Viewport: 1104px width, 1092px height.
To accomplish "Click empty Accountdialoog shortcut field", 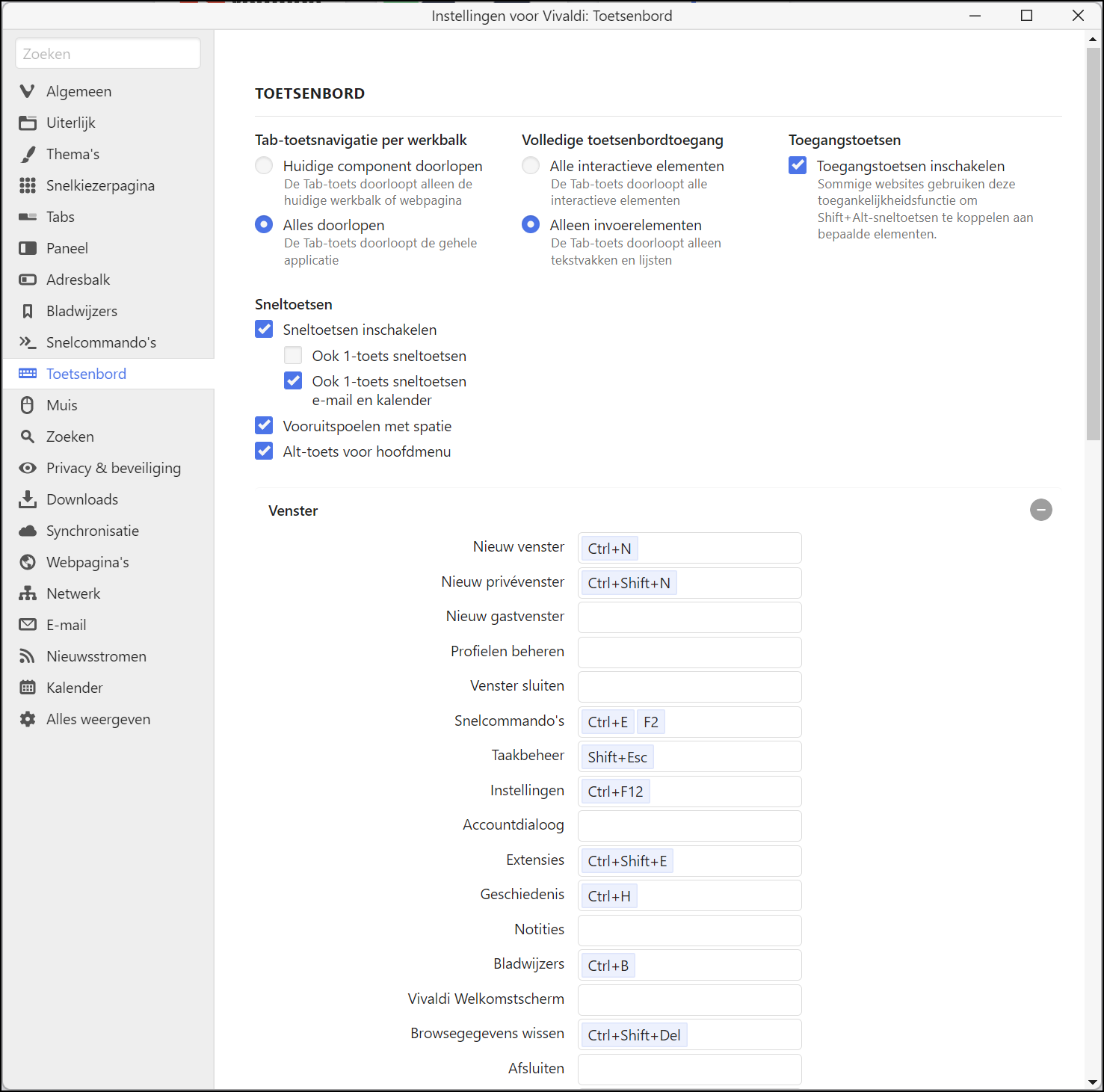I will pos(689,826).
